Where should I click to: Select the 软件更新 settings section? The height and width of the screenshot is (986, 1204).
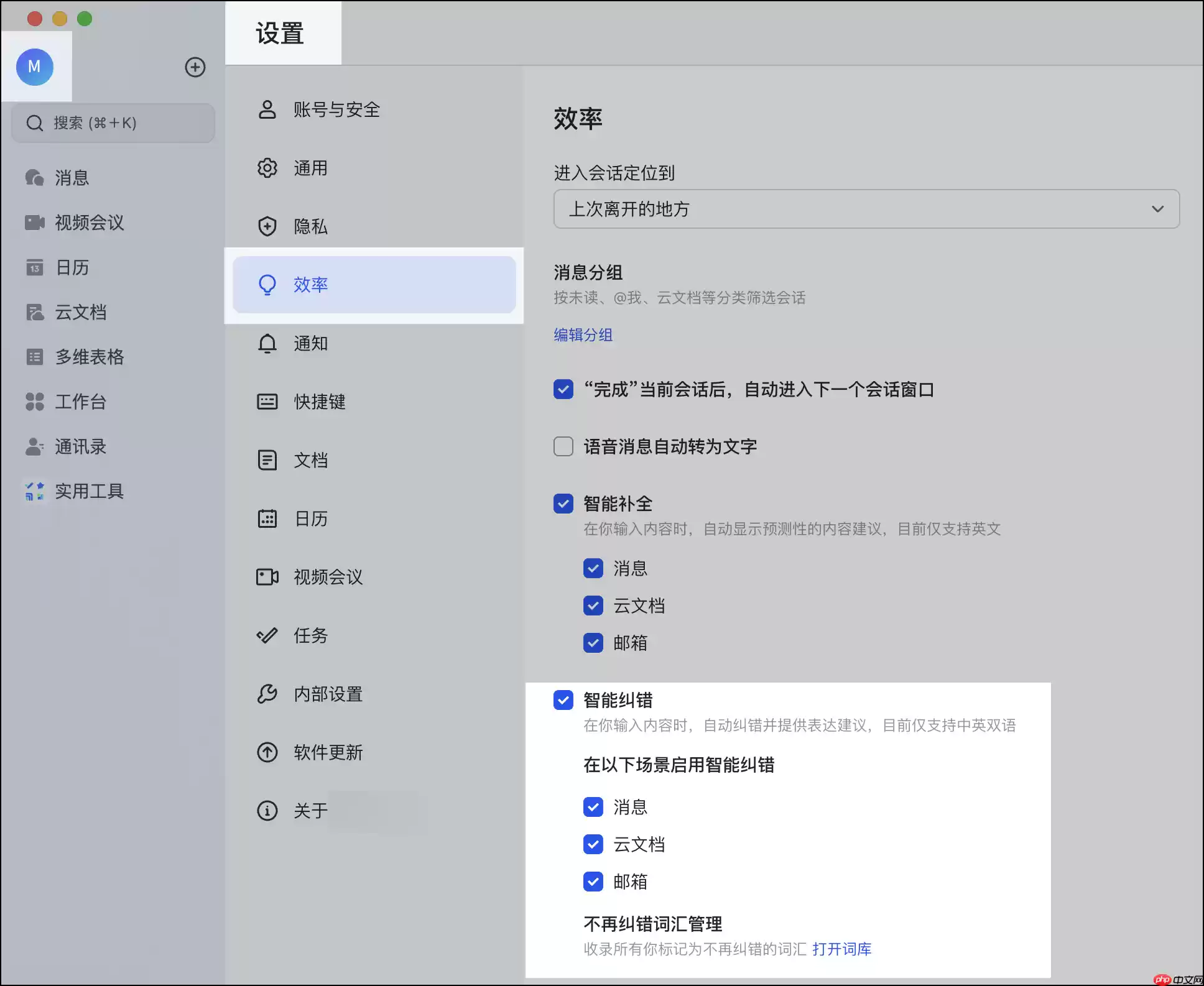tap(328, 752)
